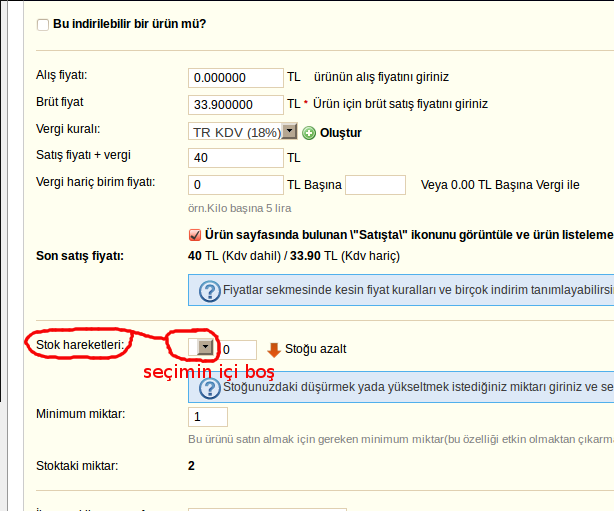Click the 'Son satış fiyatı:' label

tap(80, 256)
